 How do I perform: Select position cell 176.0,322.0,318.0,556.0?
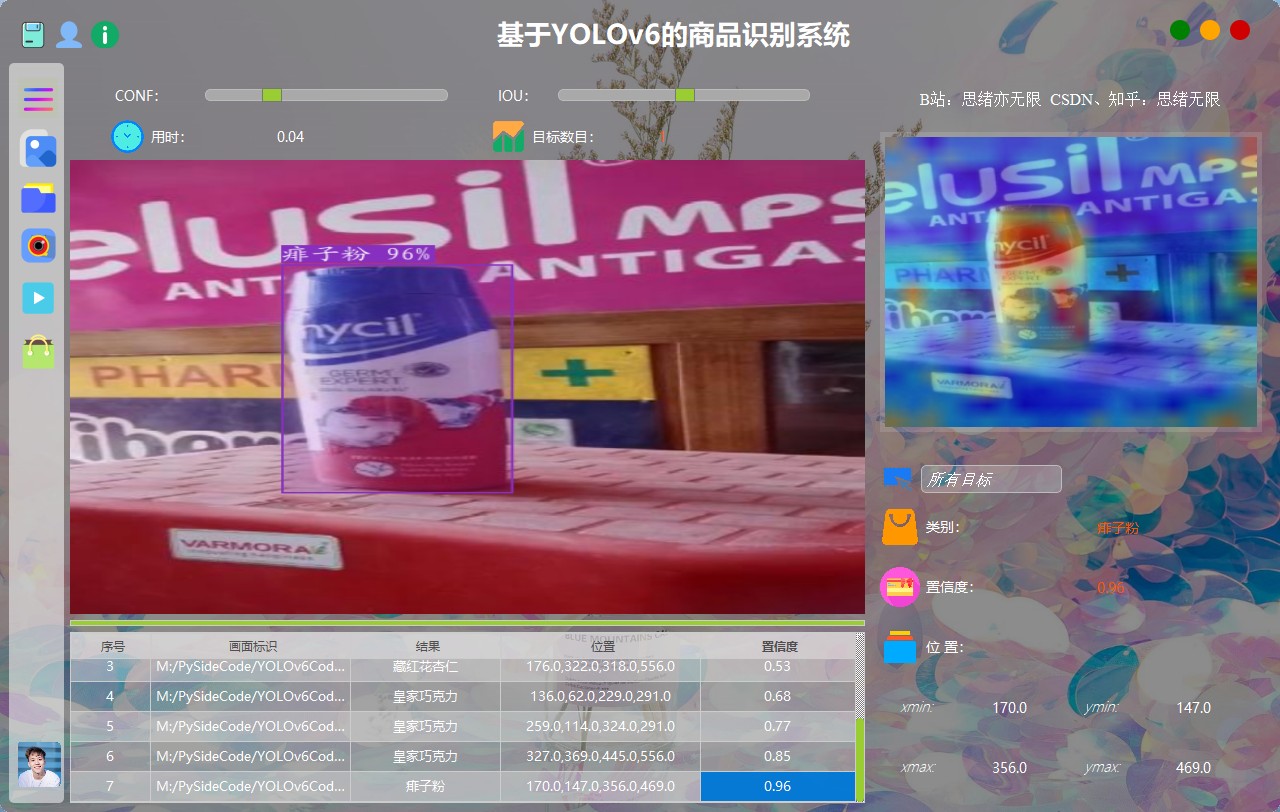(x=601, y=667)
